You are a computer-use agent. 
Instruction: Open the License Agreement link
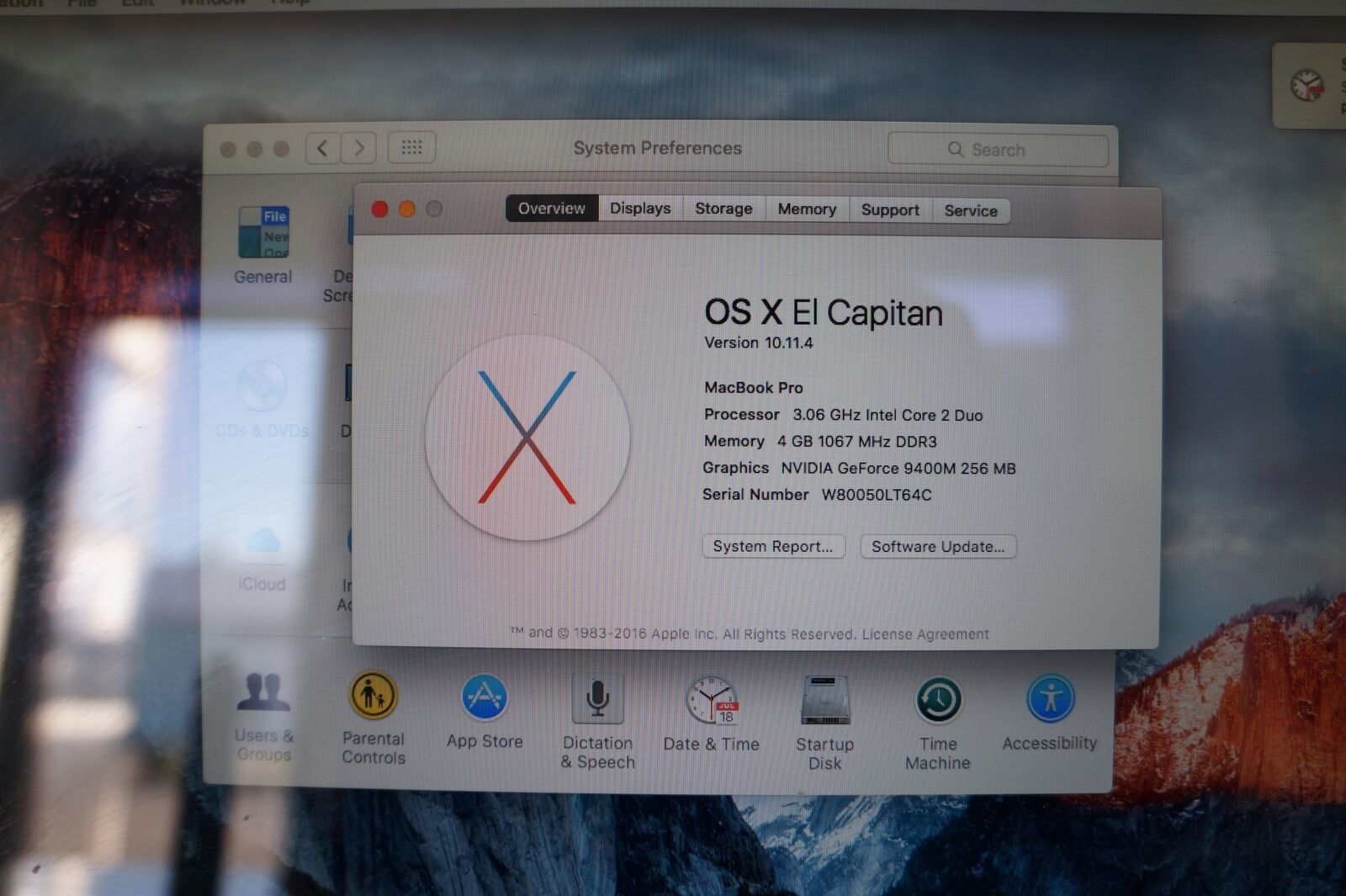tap(925, 634)
